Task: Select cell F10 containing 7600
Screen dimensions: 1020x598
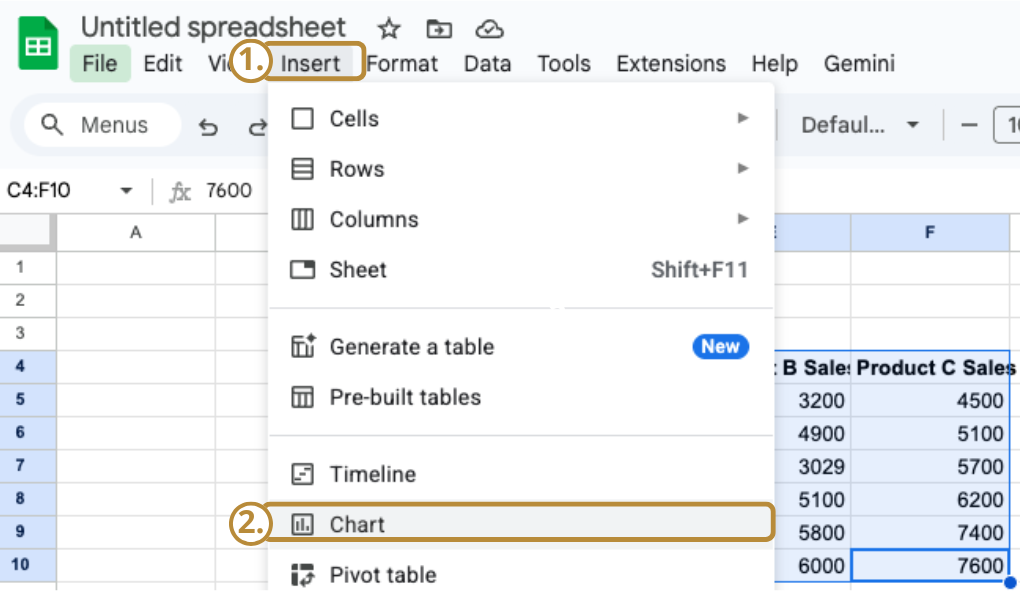Action: (x=929, y=566)
